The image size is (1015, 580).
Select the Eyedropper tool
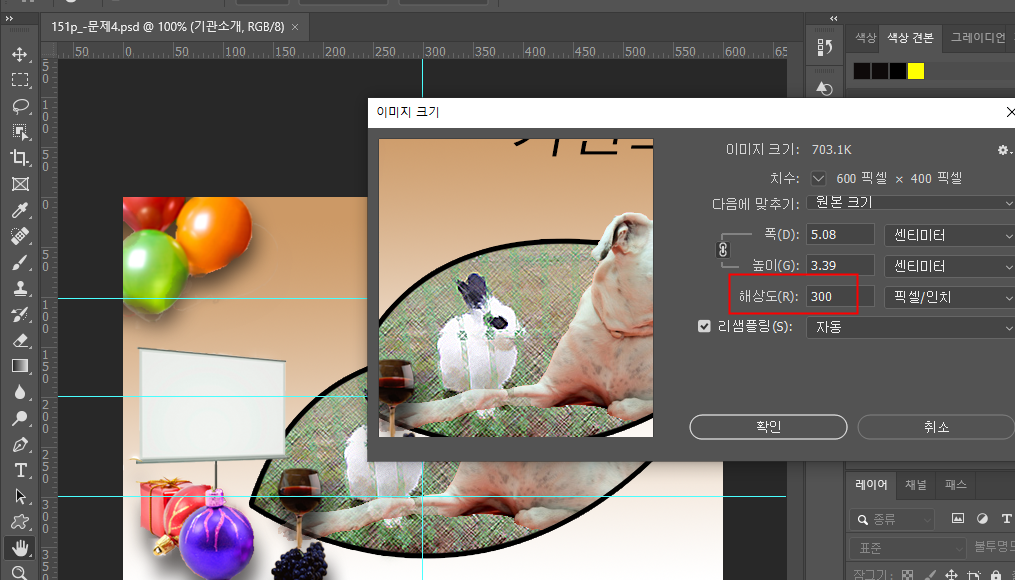[x=19, y=210]
